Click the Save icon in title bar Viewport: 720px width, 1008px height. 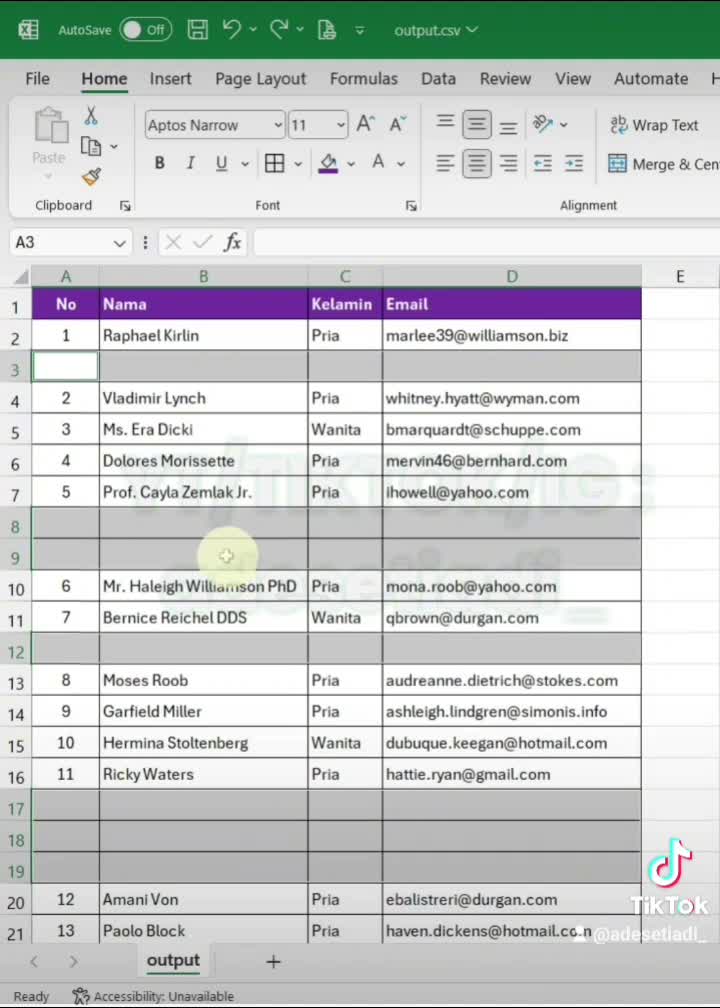click(x=197, y=30)
